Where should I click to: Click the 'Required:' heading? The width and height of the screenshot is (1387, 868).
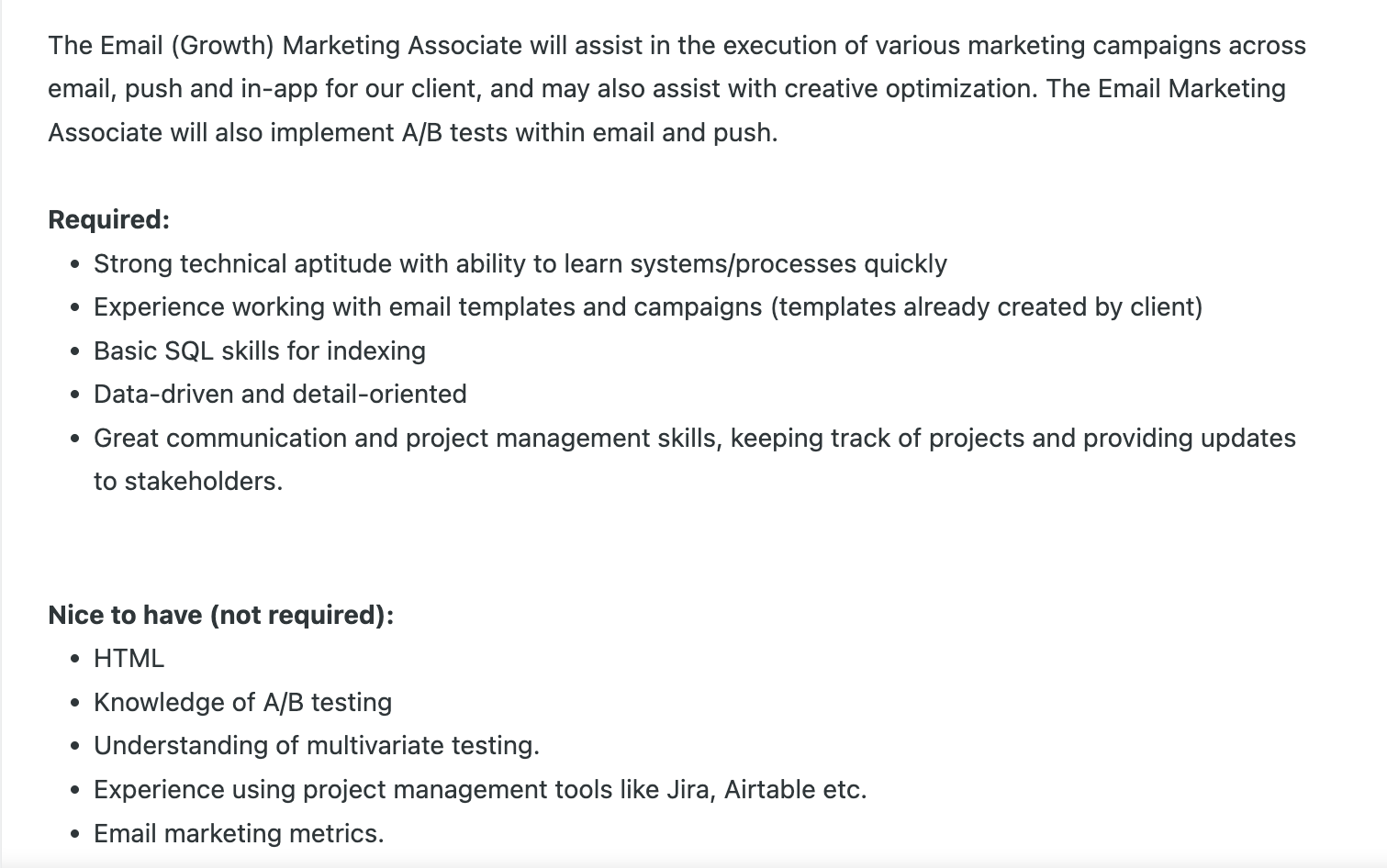[108, 220]
